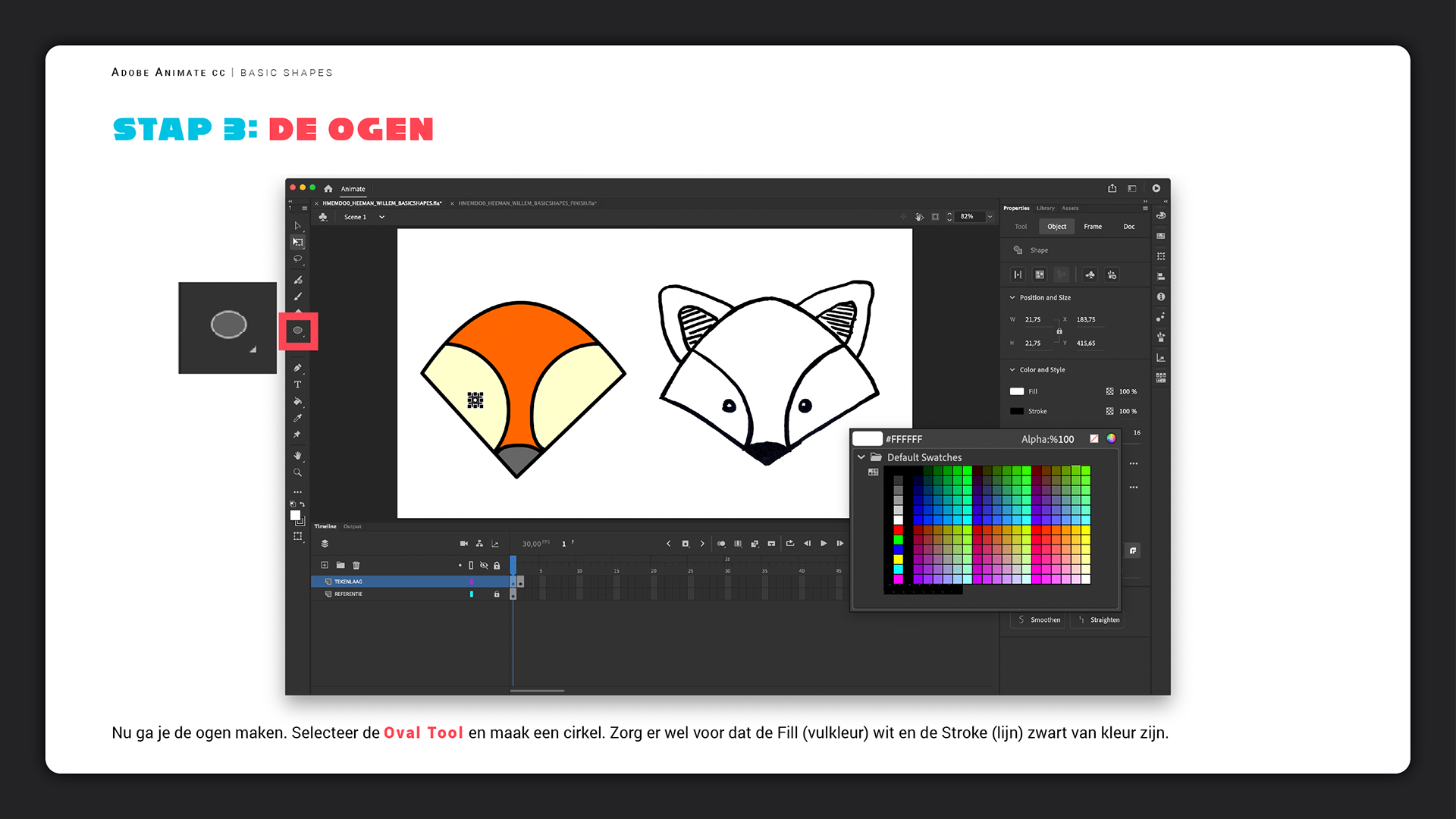This screenshot has width=1456, height=819.
Task: Click the Smoothen button
Action: pyautogui.click(x=1039, y=620)
